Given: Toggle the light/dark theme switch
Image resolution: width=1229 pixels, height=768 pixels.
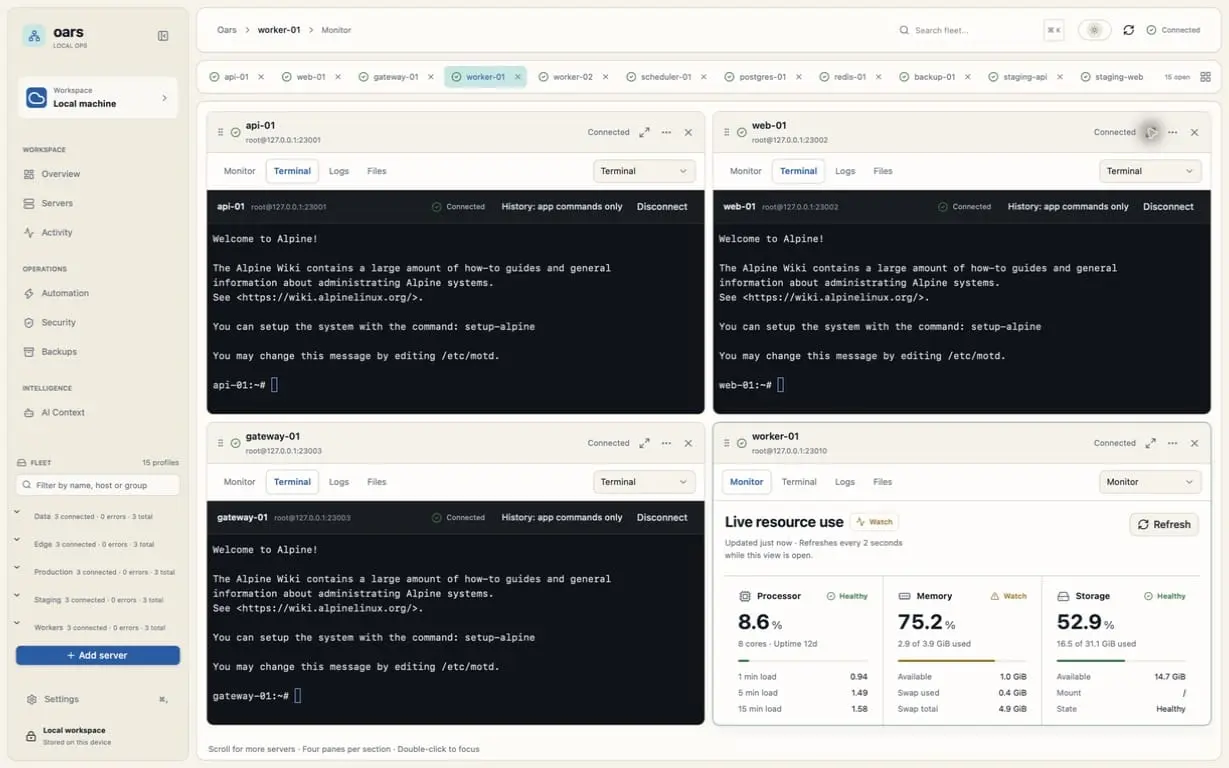Looking at the screenshot, I should pyautogui.click(x=1094, y=30).
